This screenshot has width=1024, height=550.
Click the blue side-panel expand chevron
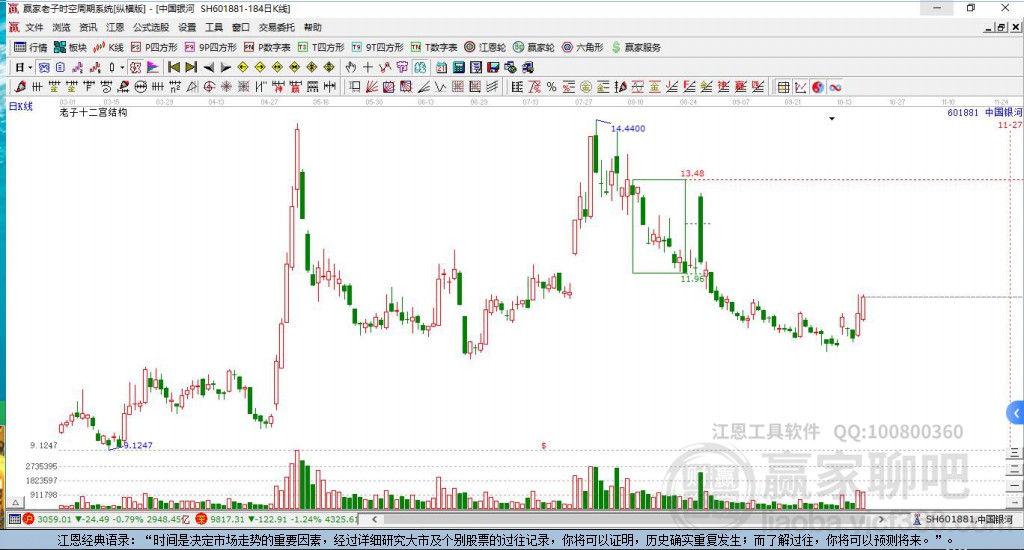[1015, 413]
